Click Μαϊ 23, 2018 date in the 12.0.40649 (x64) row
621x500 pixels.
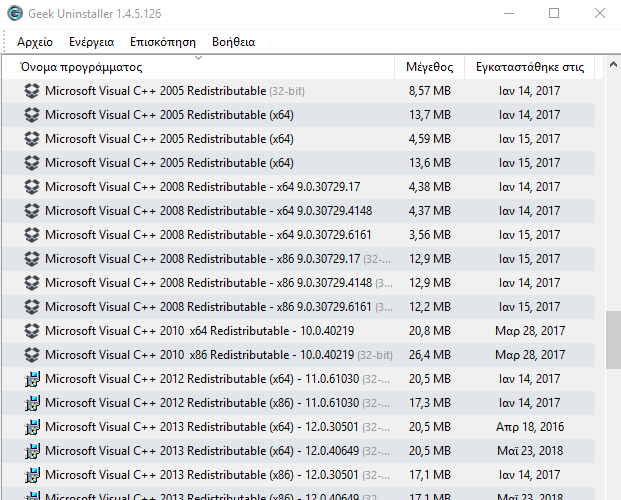[530, 451]
